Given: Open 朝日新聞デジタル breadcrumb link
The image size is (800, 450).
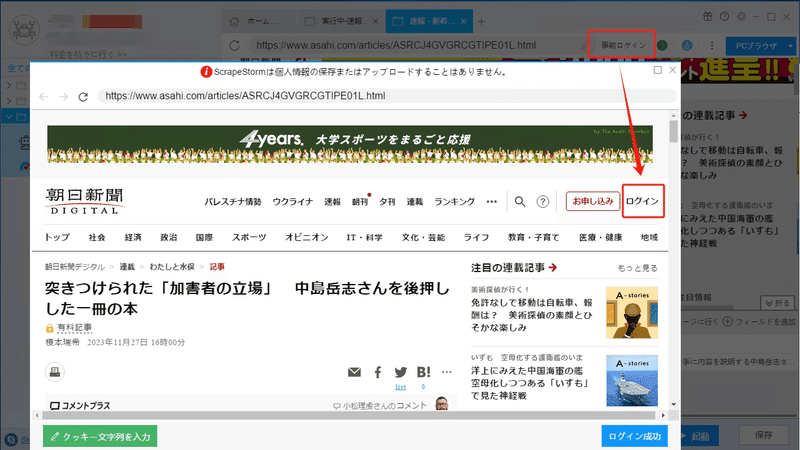Looking at the screenshot, I should point(74,267).
